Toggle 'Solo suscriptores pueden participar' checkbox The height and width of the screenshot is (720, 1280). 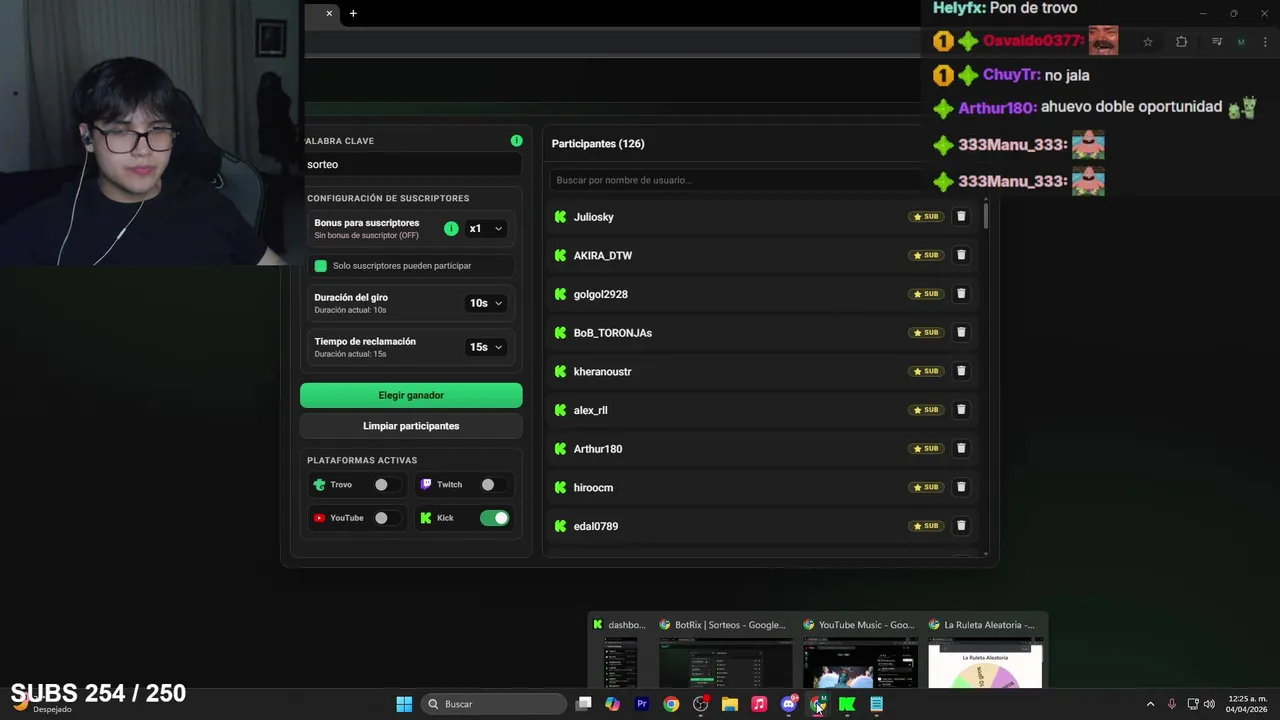(320, 266)
